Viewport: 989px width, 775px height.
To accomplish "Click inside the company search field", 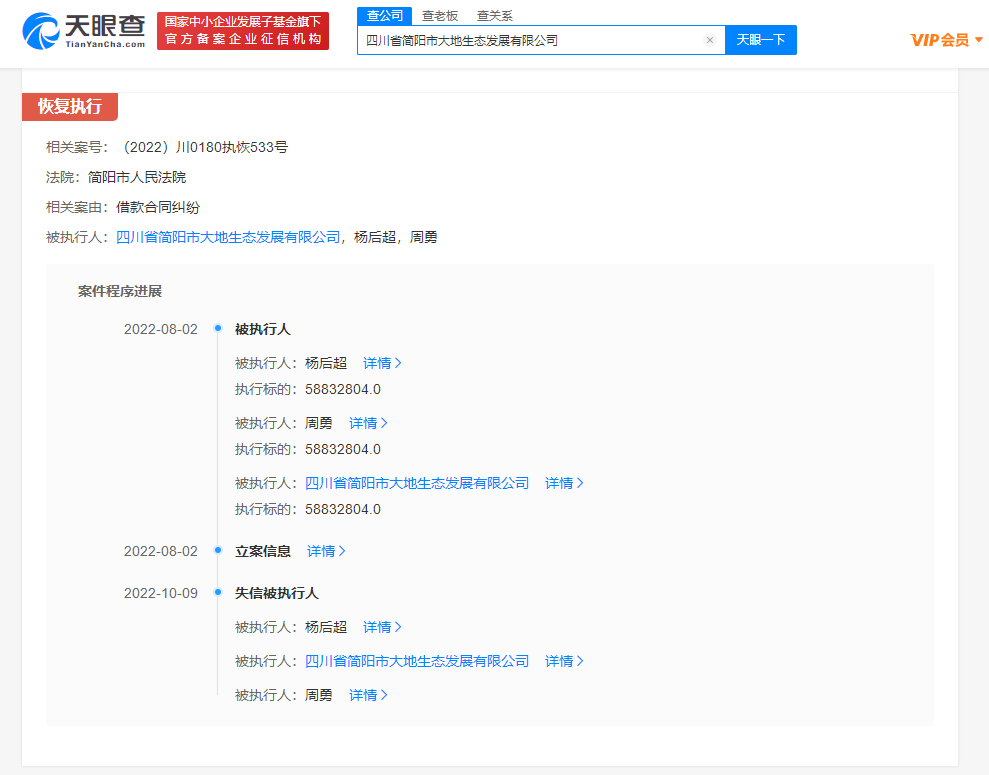I will [530, 40].
